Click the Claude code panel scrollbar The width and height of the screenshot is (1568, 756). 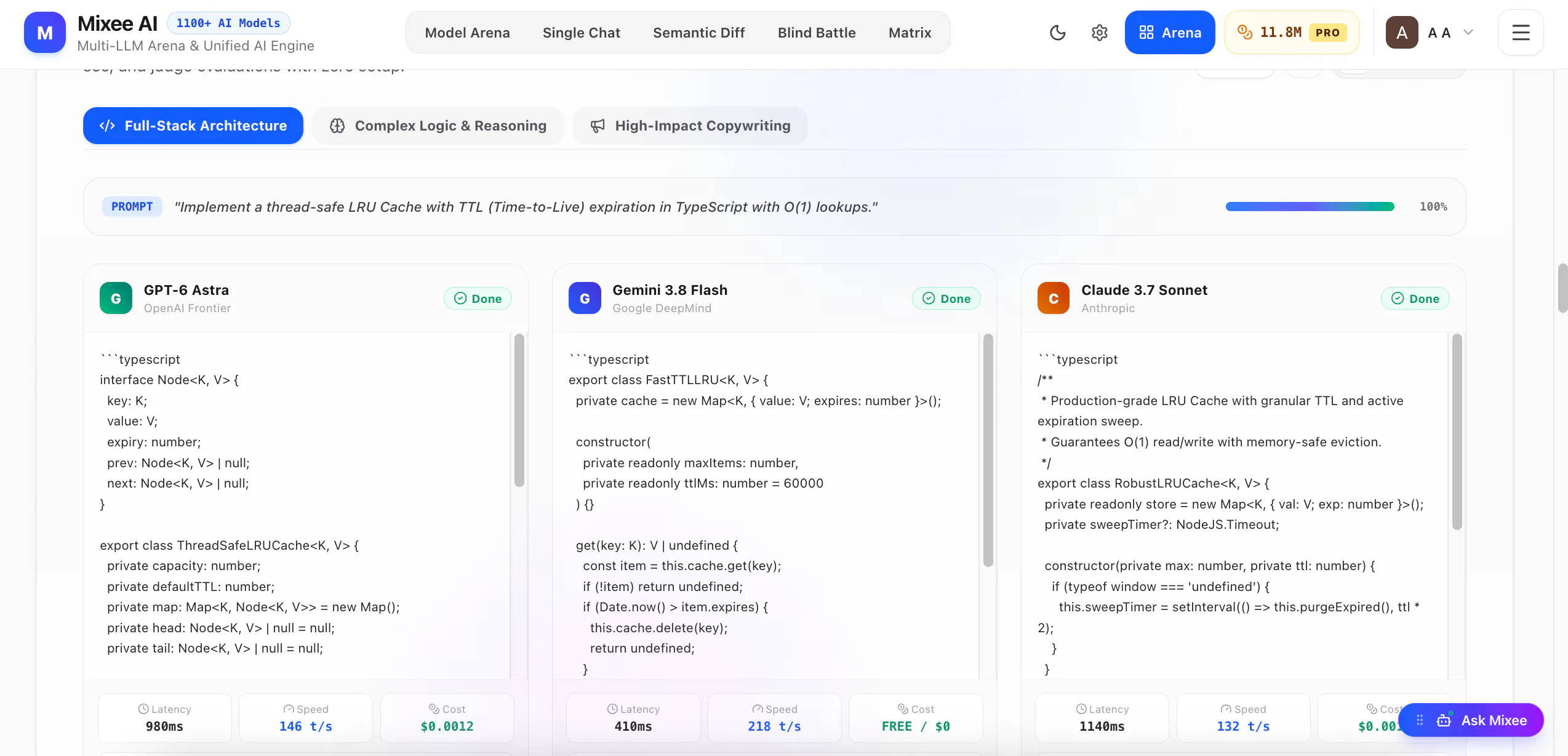click(1457, 432)
